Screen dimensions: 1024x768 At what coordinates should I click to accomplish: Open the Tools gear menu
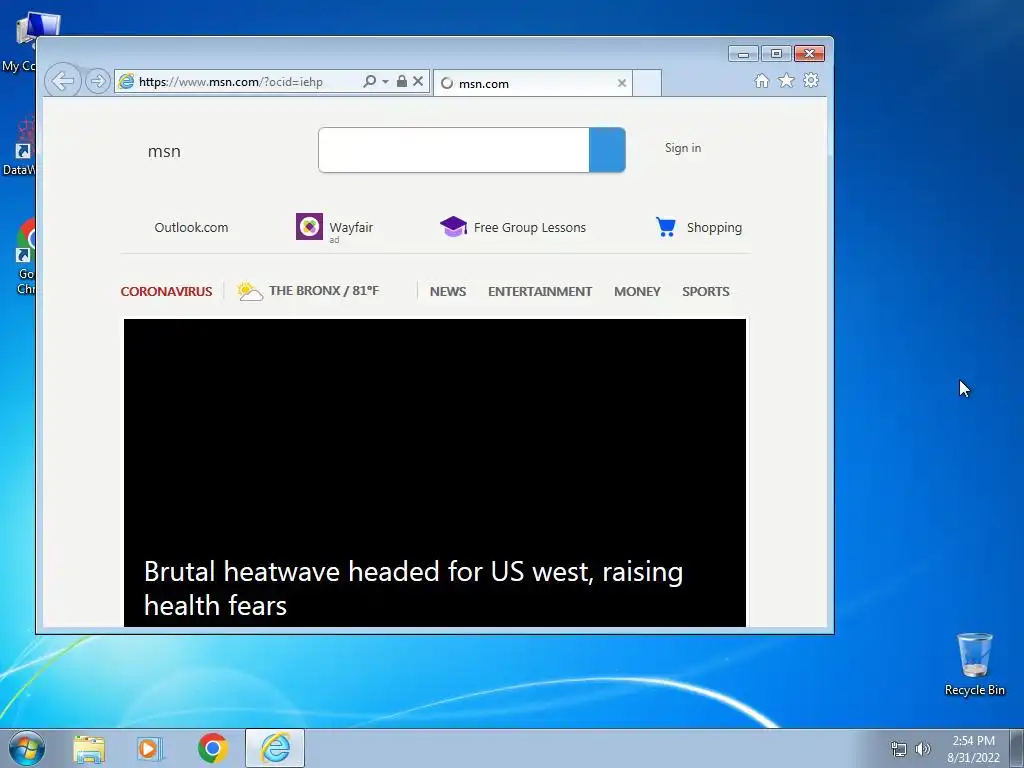811,80
